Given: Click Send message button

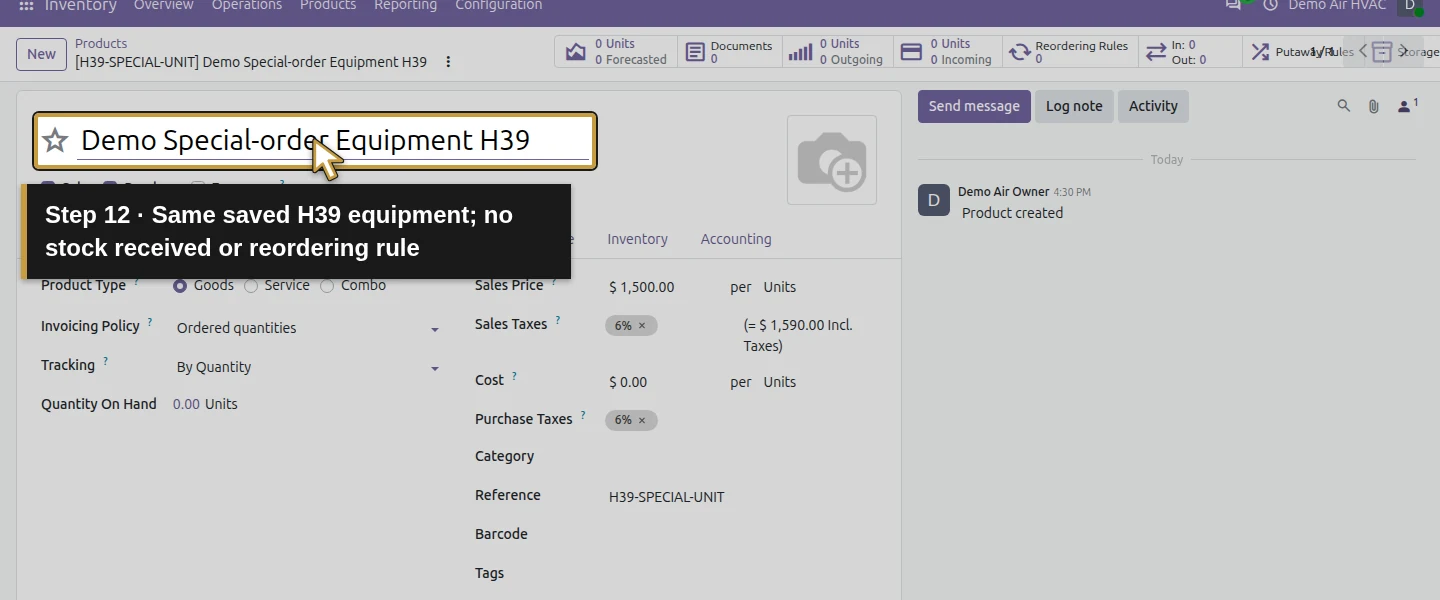Looking at the screenshot, I should [974, 106].
